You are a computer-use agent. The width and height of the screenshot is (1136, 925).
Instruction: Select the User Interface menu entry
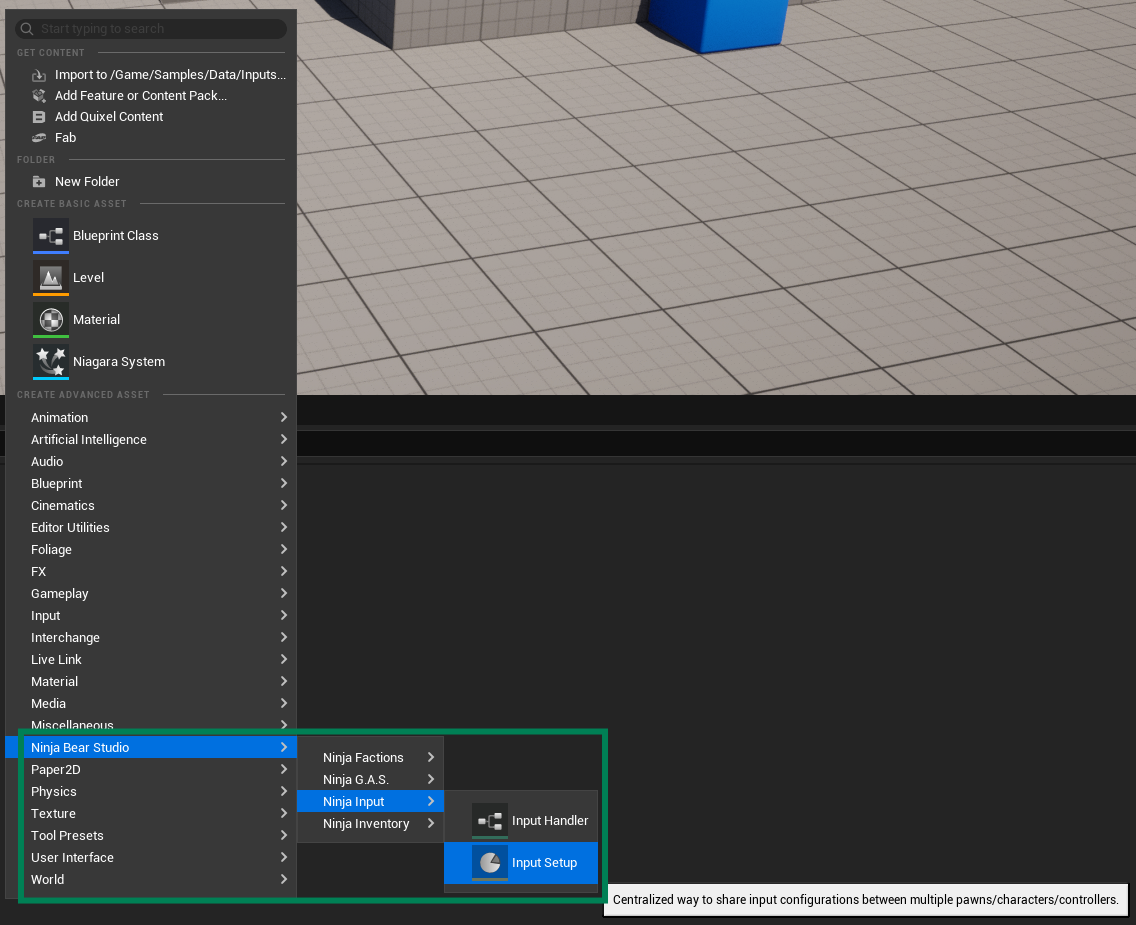[72, 858]
